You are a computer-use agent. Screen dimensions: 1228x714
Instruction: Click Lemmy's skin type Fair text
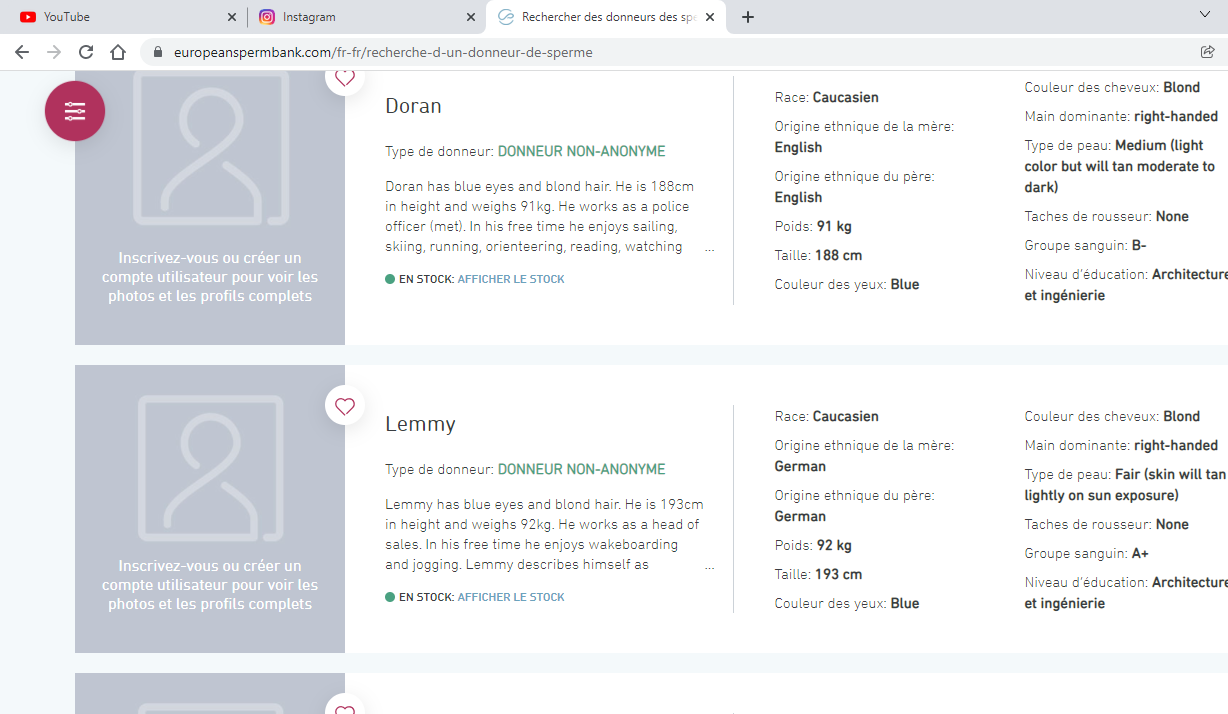(1125, 485)
